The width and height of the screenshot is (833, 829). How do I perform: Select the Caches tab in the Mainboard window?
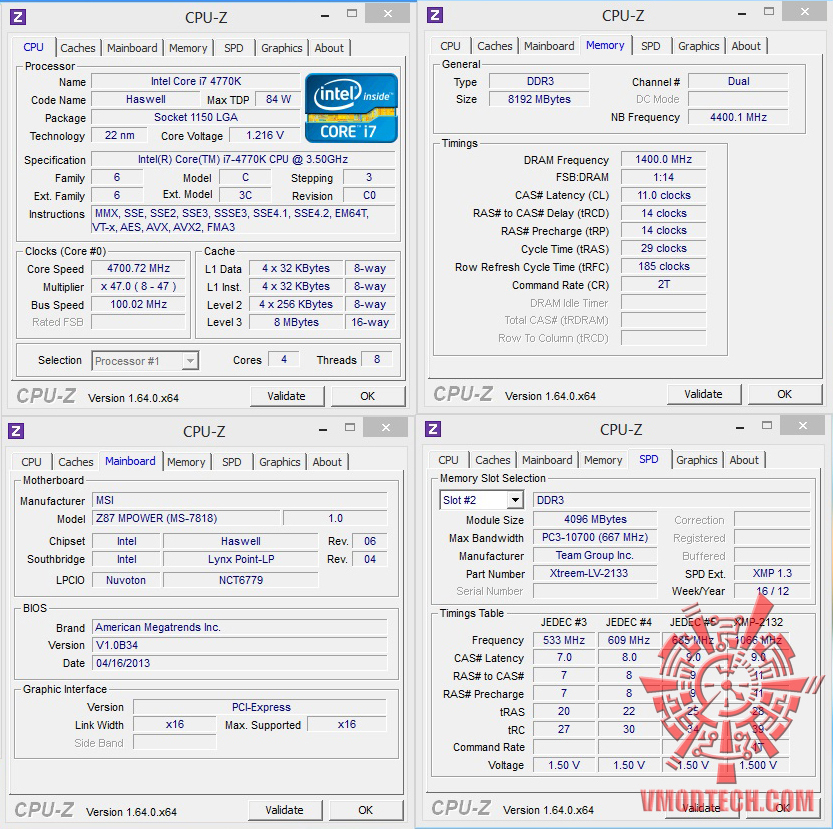75,462
